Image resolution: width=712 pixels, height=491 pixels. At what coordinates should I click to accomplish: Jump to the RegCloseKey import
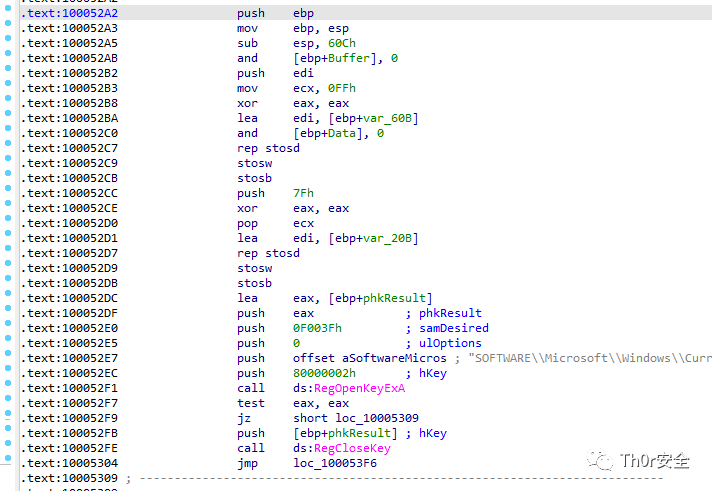[352, 448]
